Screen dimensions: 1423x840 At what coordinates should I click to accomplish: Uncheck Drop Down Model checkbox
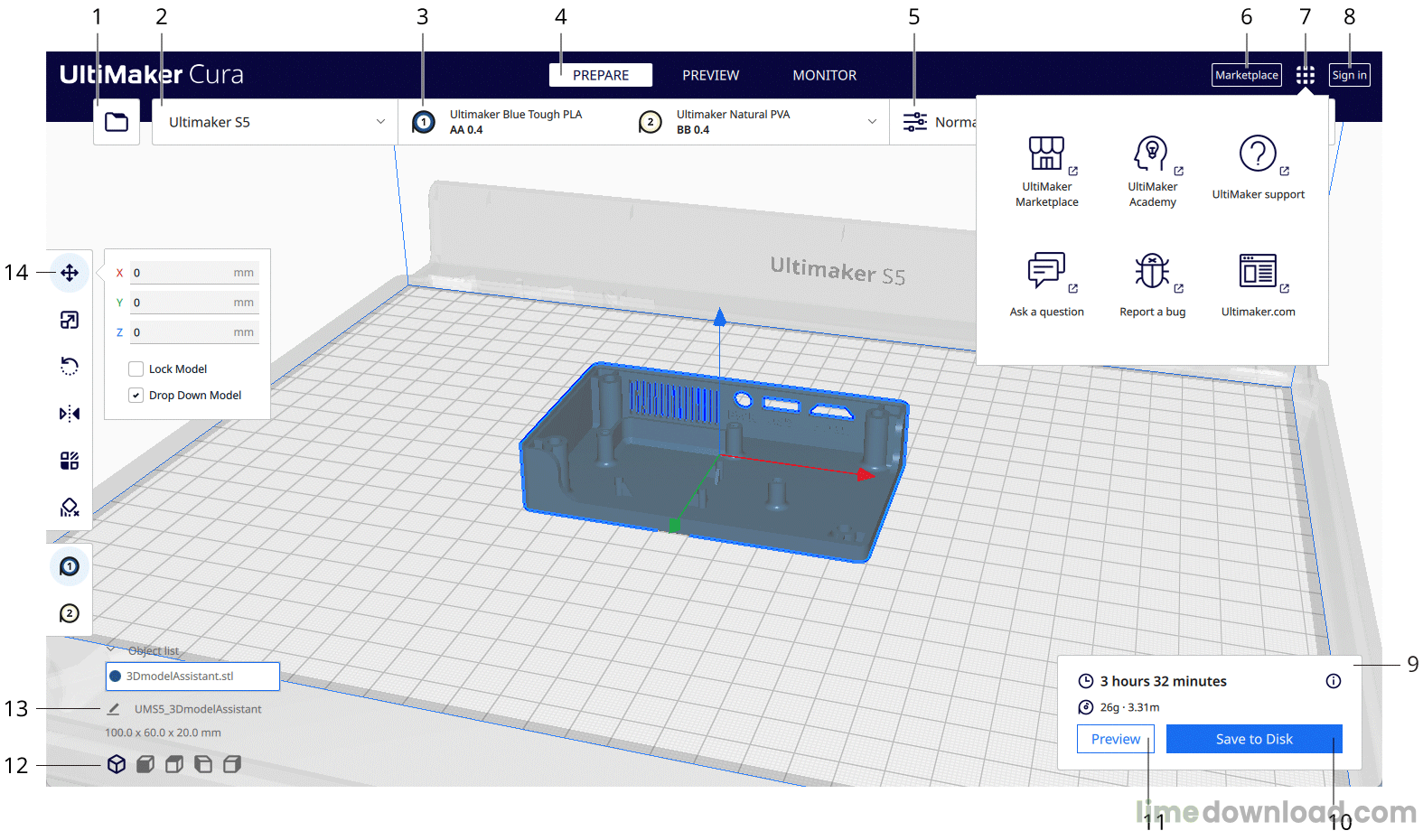click(136, 395)
